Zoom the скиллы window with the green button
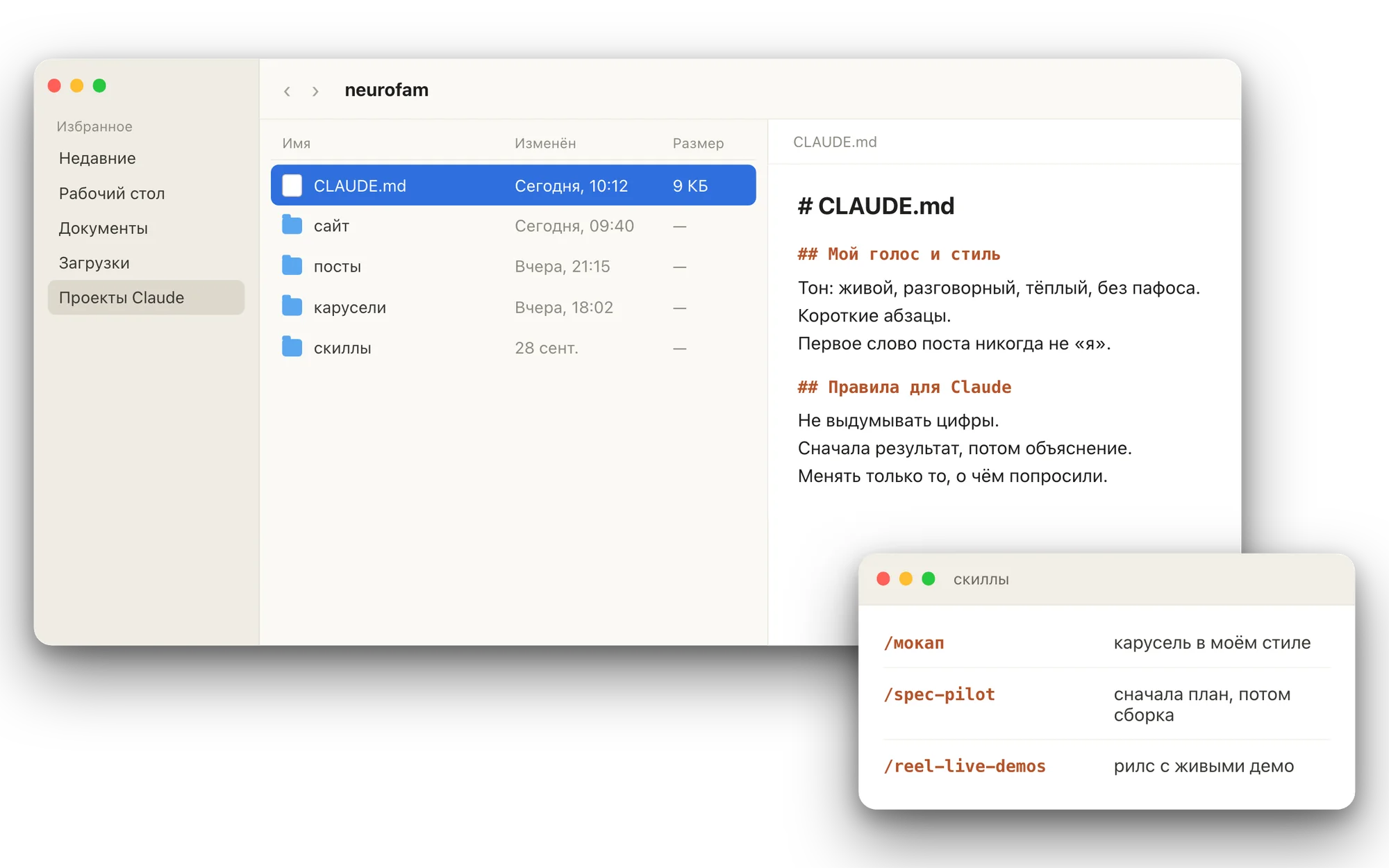The image size is (1389, 868). (x=929, y=579)
